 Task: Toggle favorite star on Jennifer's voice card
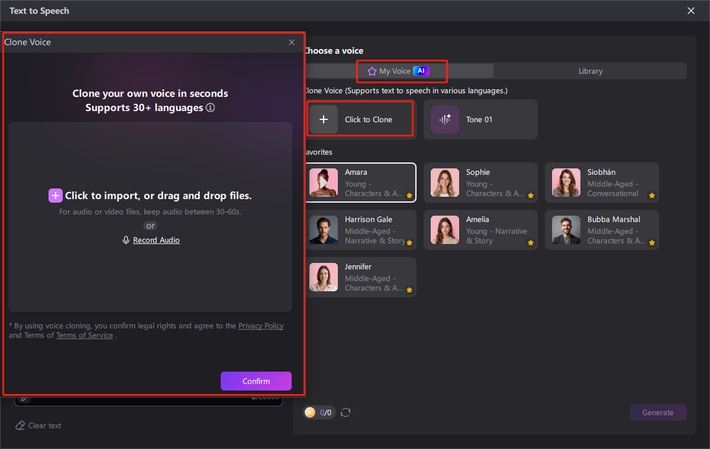click(x=409, y=289)
